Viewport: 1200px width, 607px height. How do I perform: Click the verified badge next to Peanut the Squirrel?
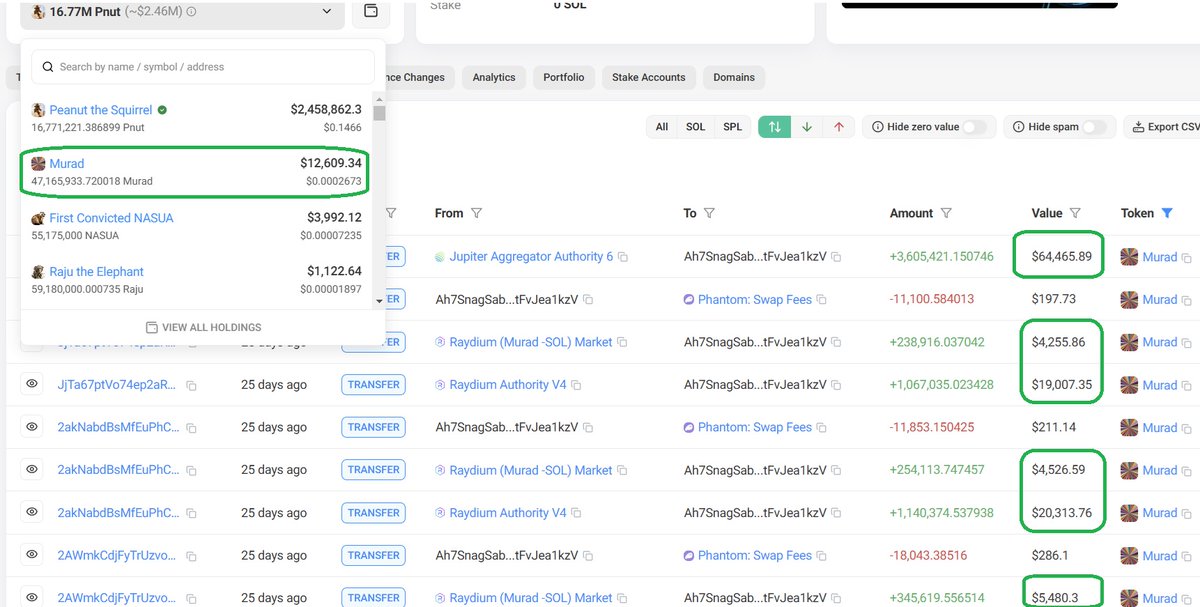pyautogui.click(x=162, y=110)
